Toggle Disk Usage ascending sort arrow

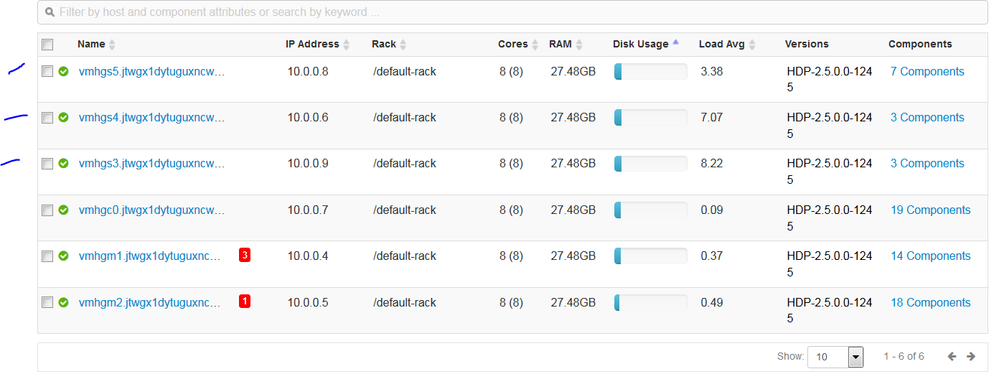tap(675, 42)
